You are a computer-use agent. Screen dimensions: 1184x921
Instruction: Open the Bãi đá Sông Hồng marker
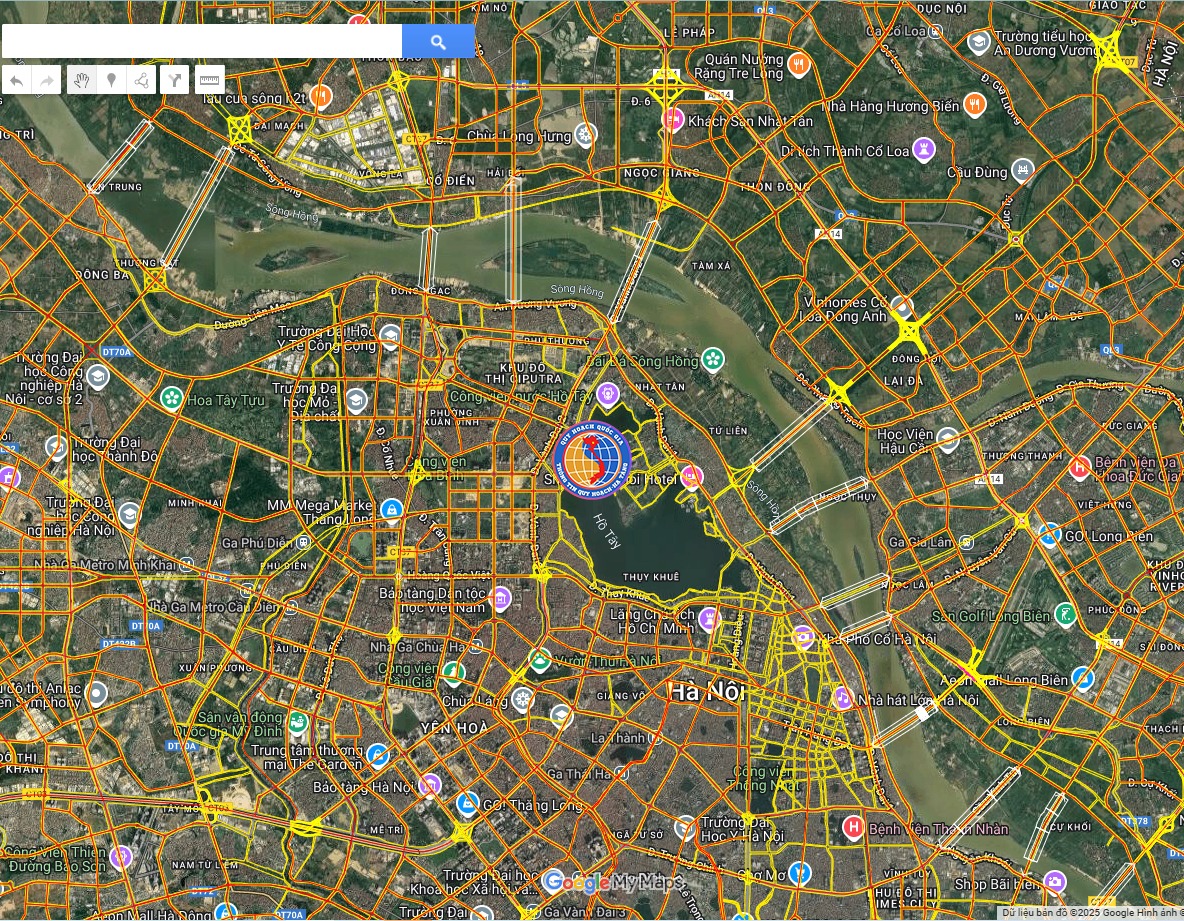tap(712, 360)
